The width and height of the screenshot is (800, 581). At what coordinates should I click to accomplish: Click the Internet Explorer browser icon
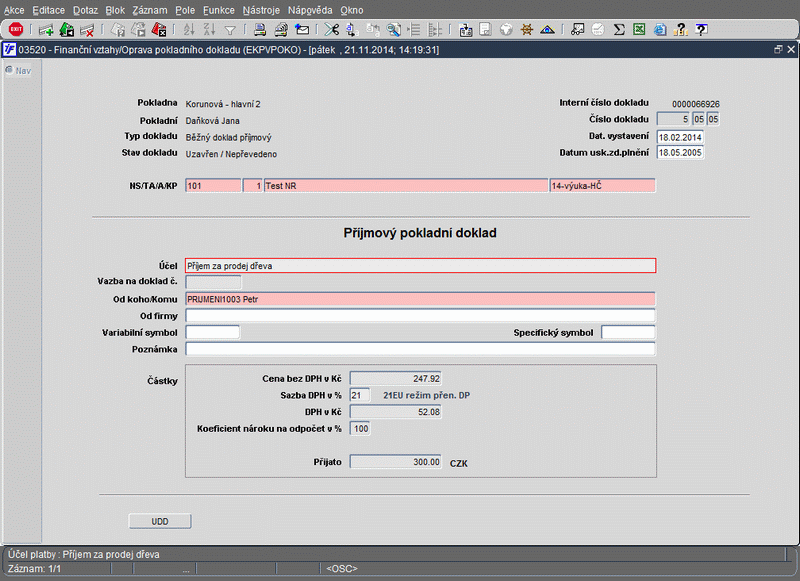tap(660, 30)
